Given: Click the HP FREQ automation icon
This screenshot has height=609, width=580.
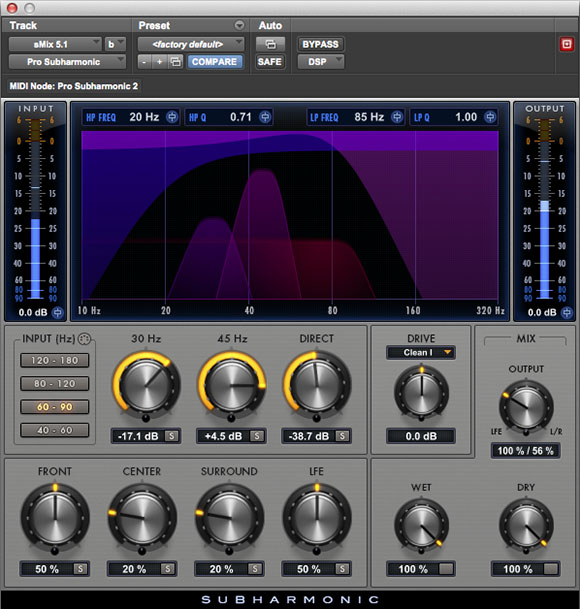Looking at the screenshot, I should tap(172, 117).
